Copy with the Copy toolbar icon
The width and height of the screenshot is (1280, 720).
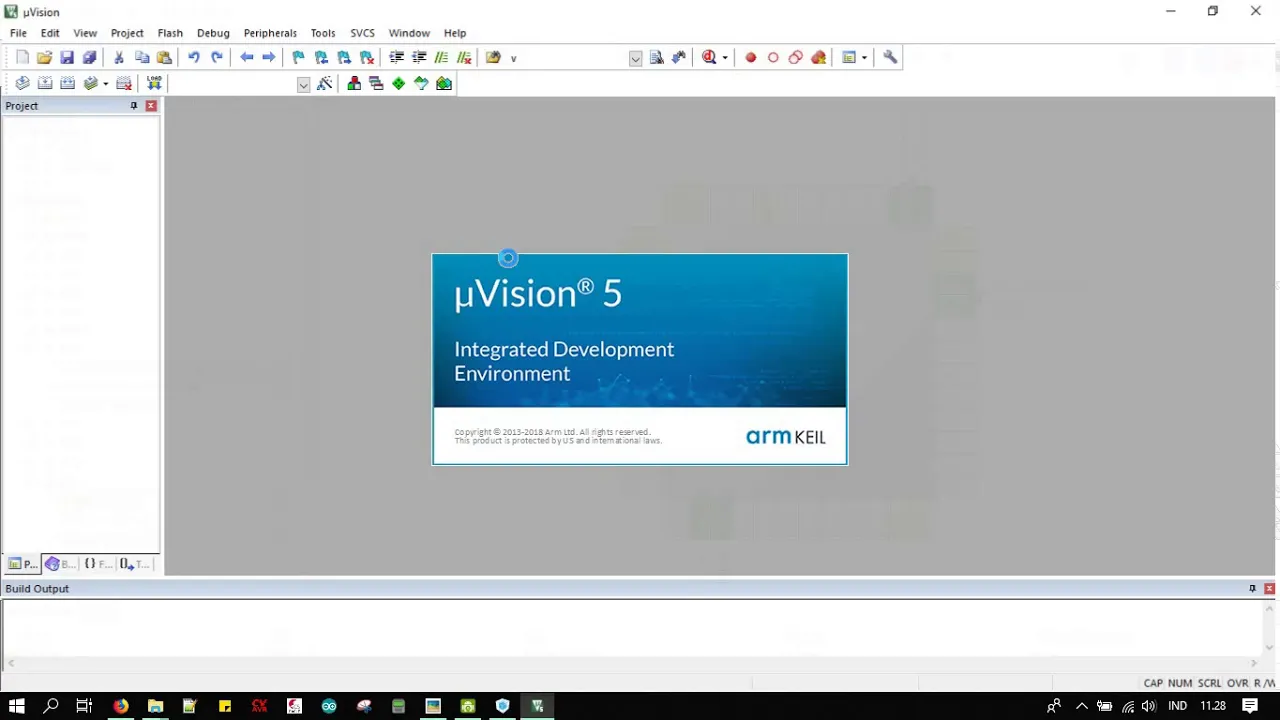click(142, 58)
